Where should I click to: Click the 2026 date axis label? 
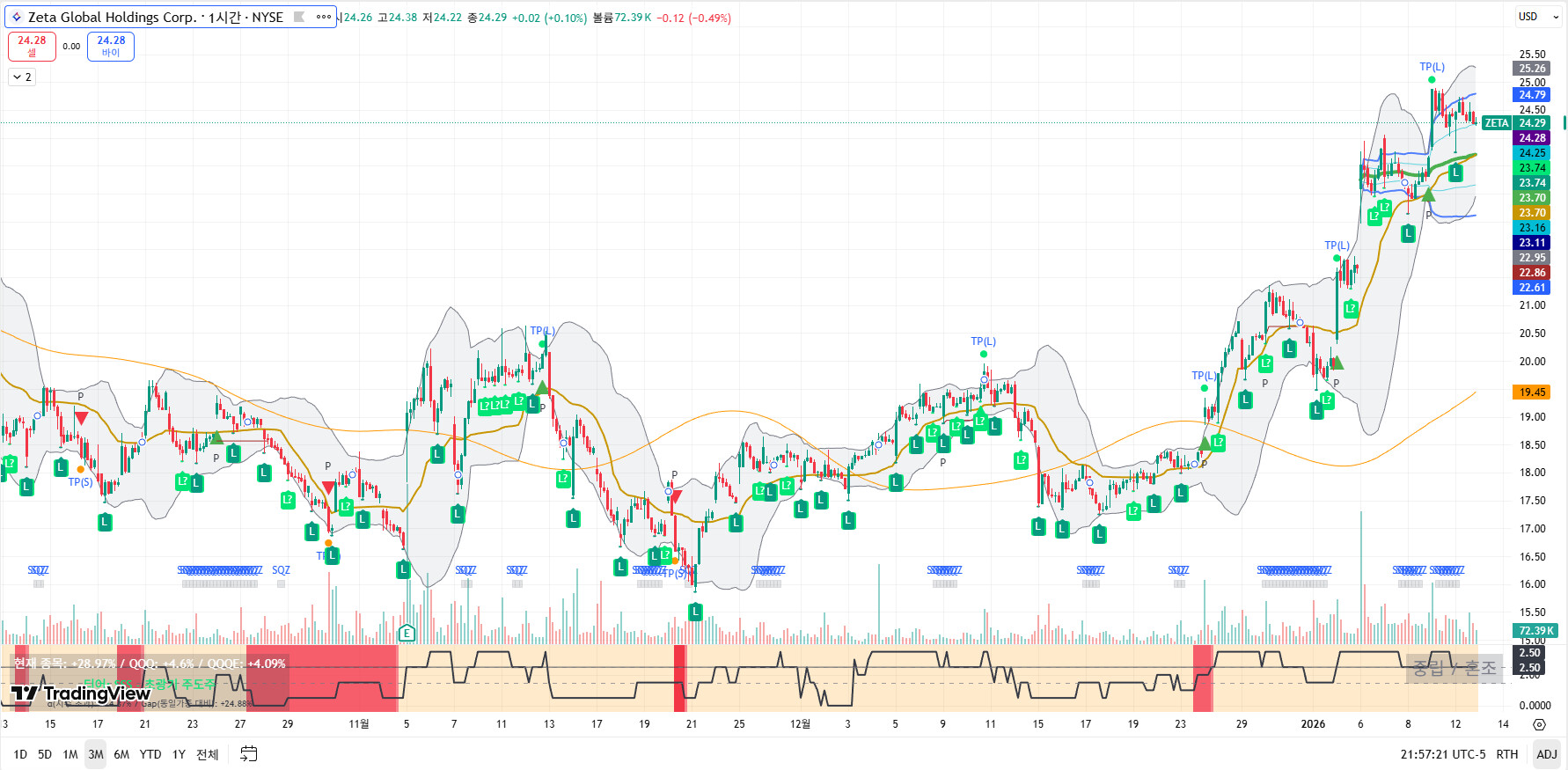(x=1313, y=724)
